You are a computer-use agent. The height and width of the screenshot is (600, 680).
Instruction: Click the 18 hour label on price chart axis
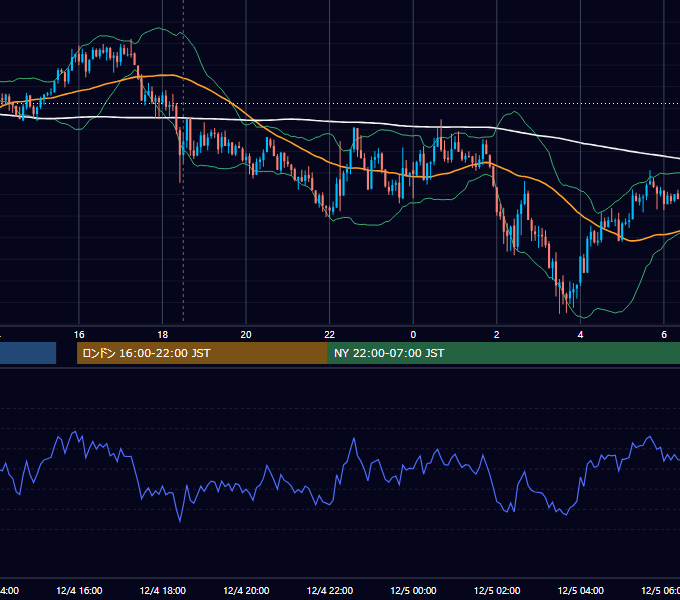tap(162, 335)
